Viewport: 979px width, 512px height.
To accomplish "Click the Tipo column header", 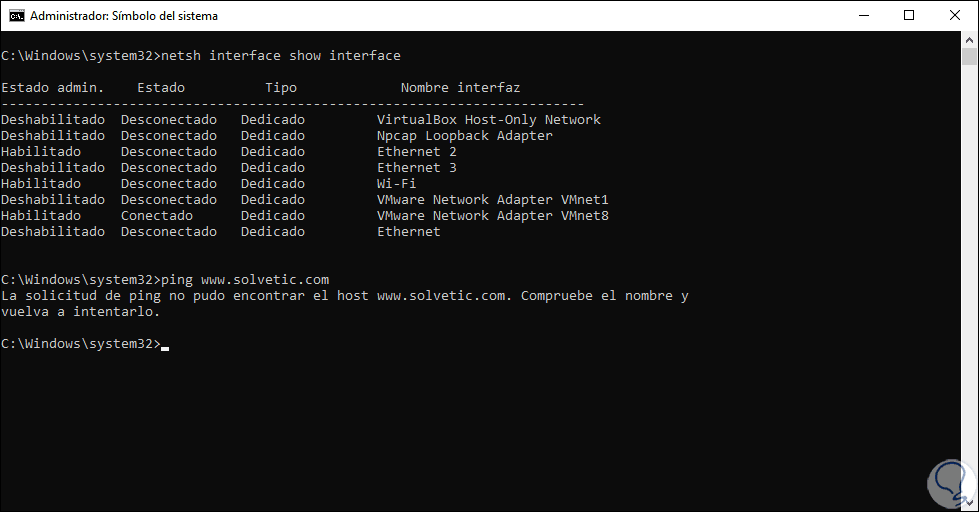I will click(280, 88).
